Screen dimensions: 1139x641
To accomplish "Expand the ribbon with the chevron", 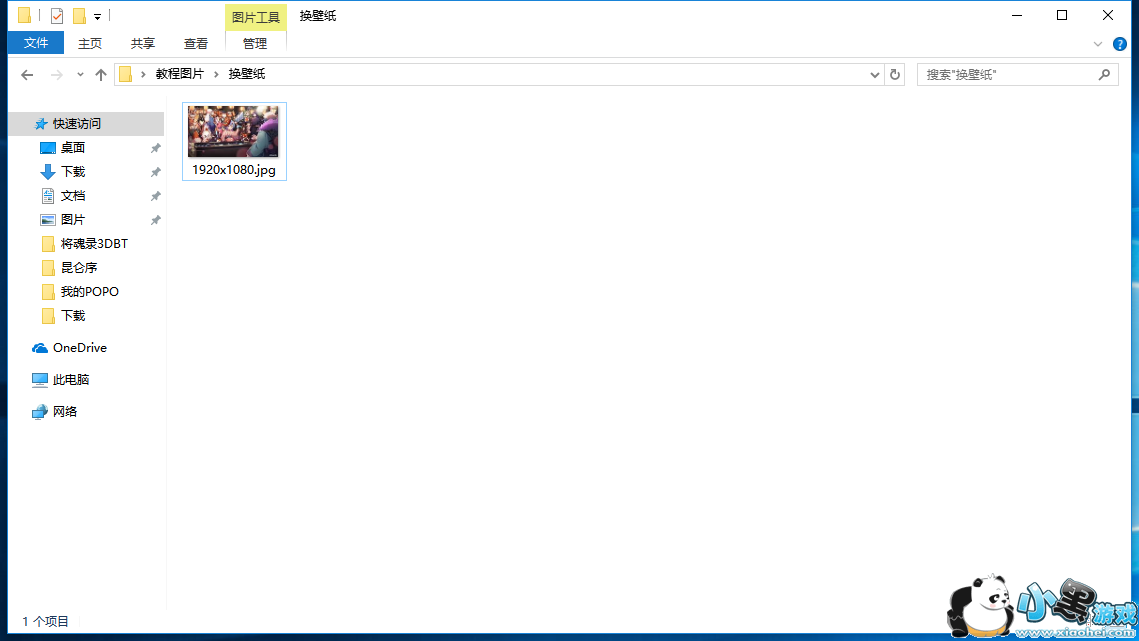I will 1098,44.
